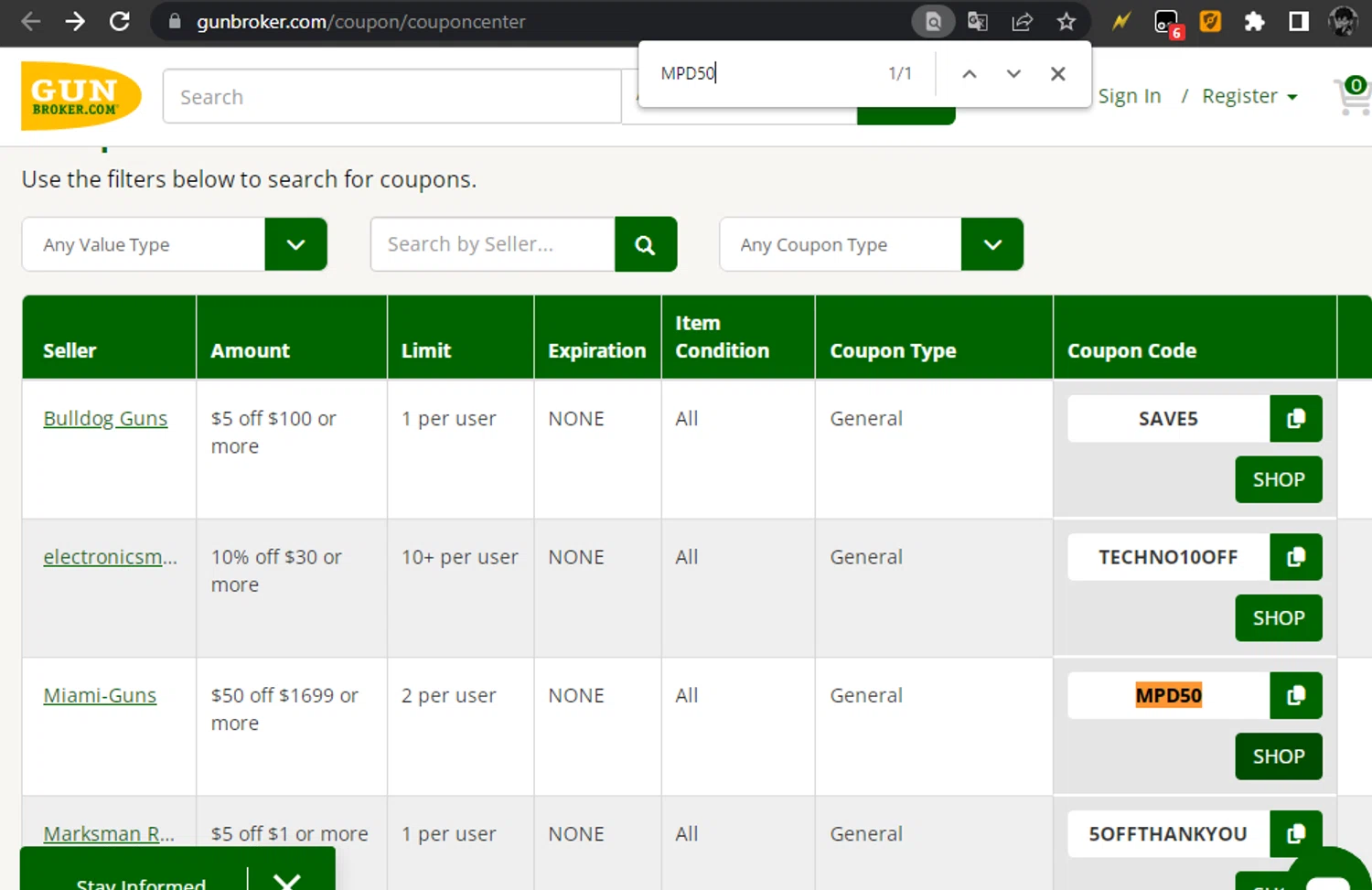Open the Miami-Guns seller link
The image size is (1372, 890).
(x=100, y=696)
